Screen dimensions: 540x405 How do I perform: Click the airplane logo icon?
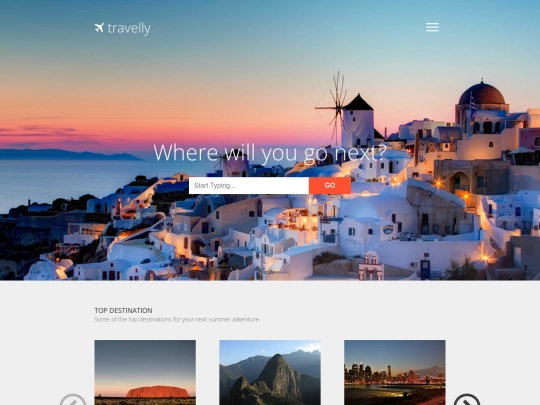click(x=99, y=28)
